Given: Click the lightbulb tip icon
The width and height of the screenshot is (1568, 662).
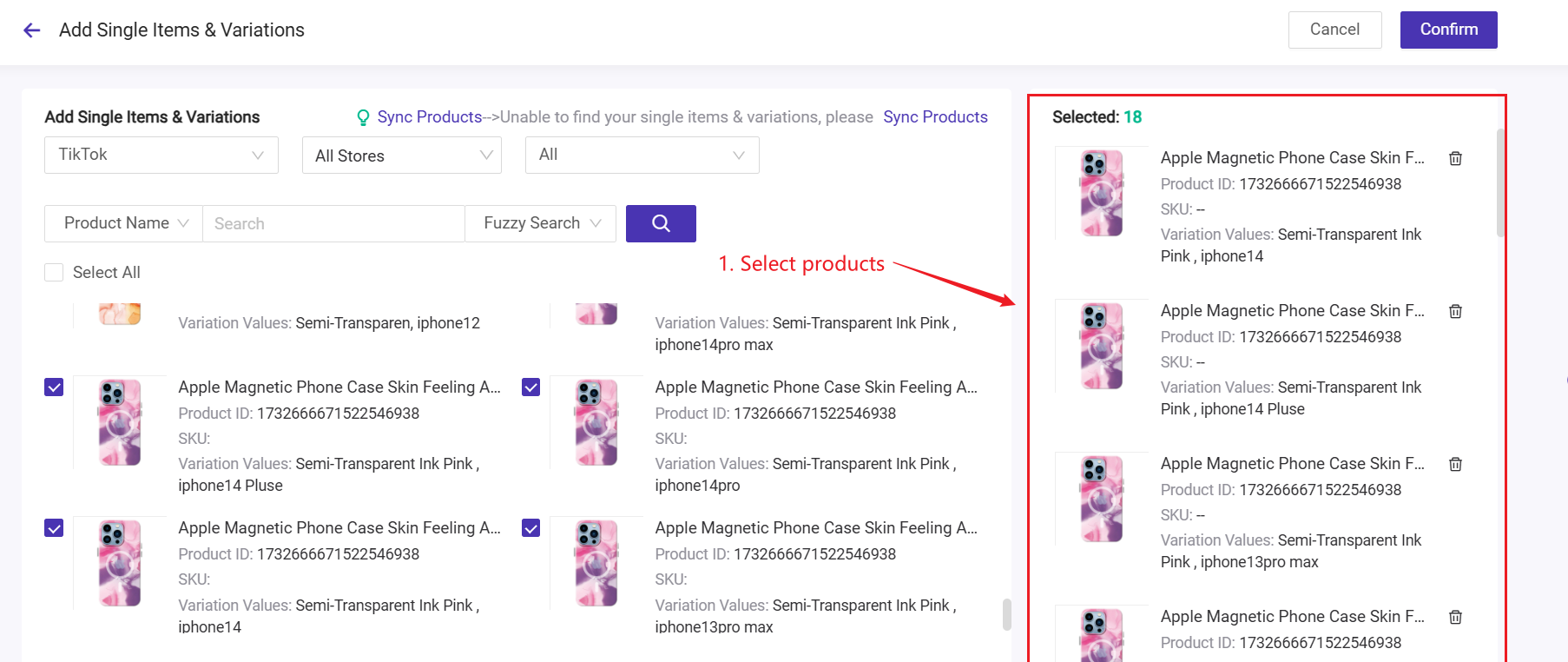Looking at the screenshot, I should [x=364, y=117].
